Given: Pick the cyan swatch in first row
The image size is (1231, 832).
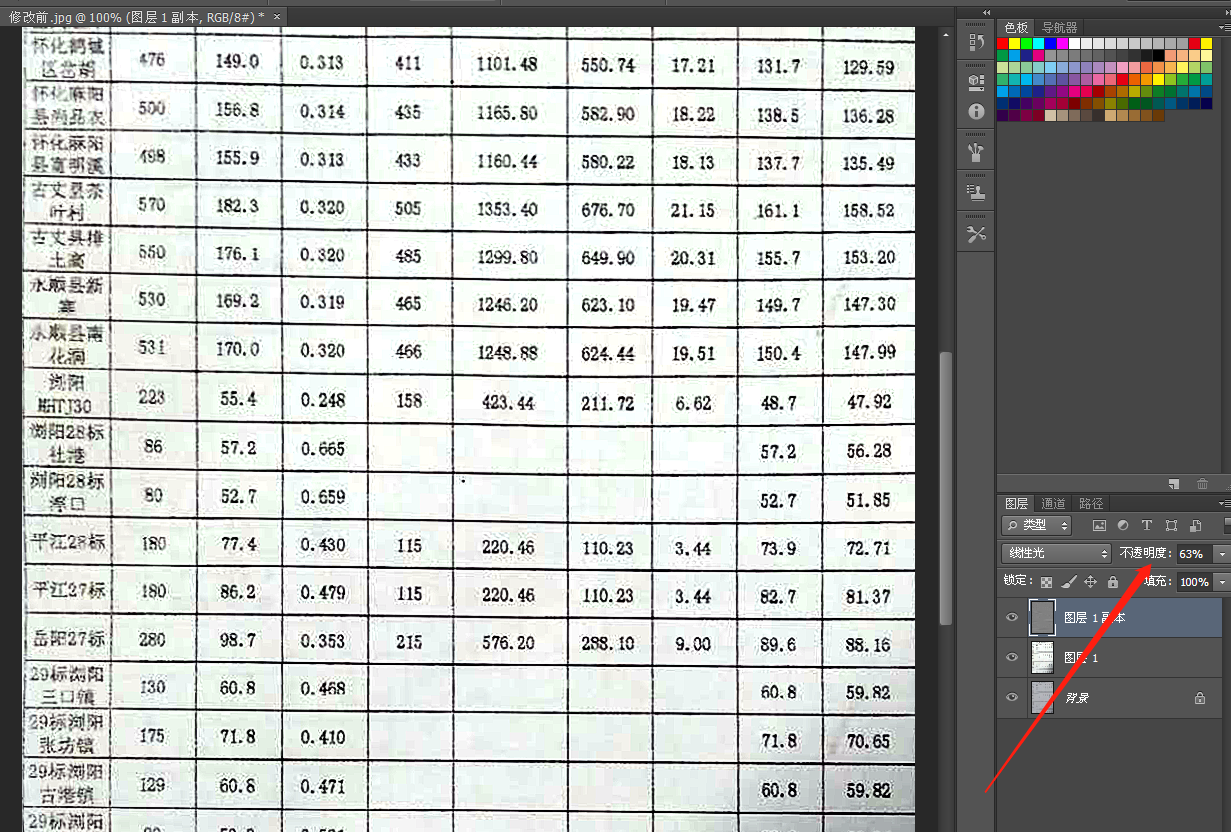Looking at the screenshot, I should pyautogui.click(x=1040, y=43).
